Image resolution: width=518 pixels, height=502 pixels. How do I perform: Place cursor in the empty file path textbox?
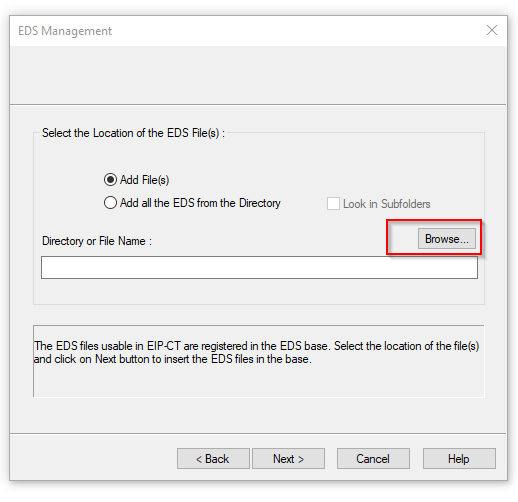259,267
